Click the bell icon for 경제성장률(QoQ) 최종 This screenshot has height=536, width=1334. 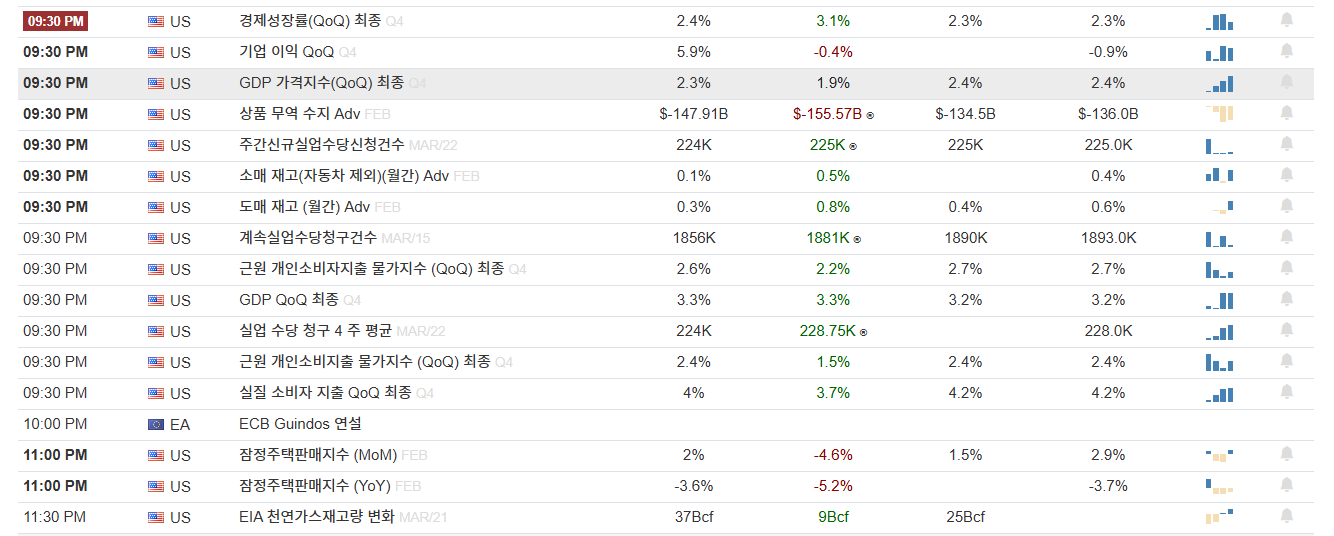click(1287, 20)
